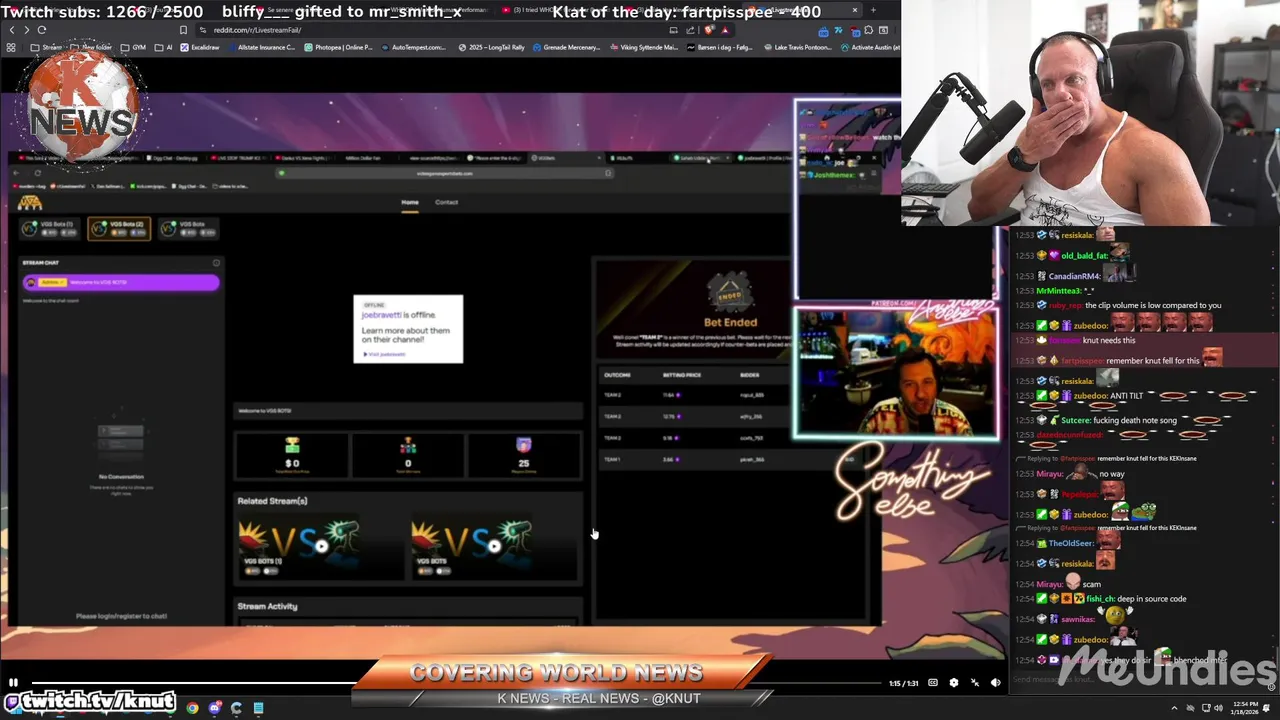Click the players online badge icon

coord(523,445)
